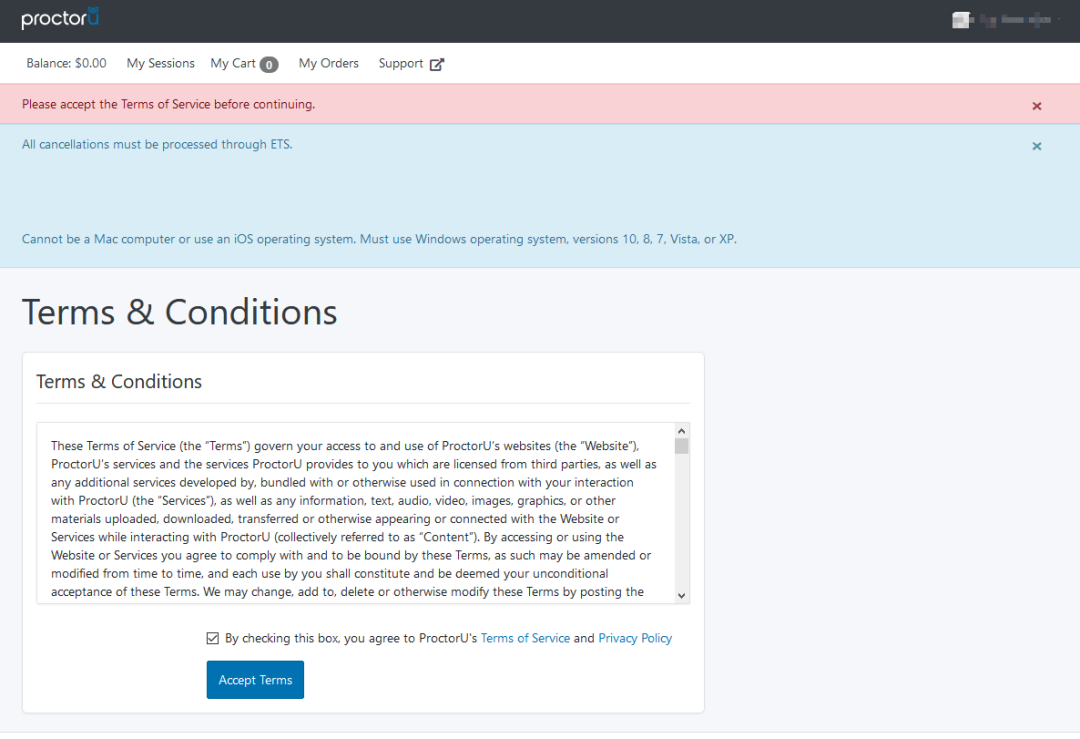Uncheck the agree to terms checkbox
1080x739 pixels.
click(x=213, y=638)
